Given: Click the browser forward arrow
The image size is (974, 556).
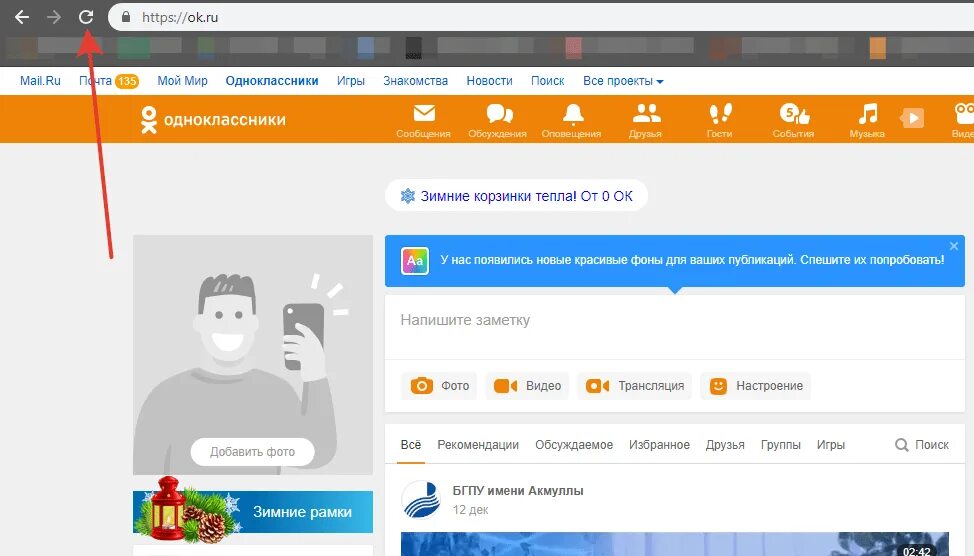Looking at the screenshot, I should coord(54,17).
